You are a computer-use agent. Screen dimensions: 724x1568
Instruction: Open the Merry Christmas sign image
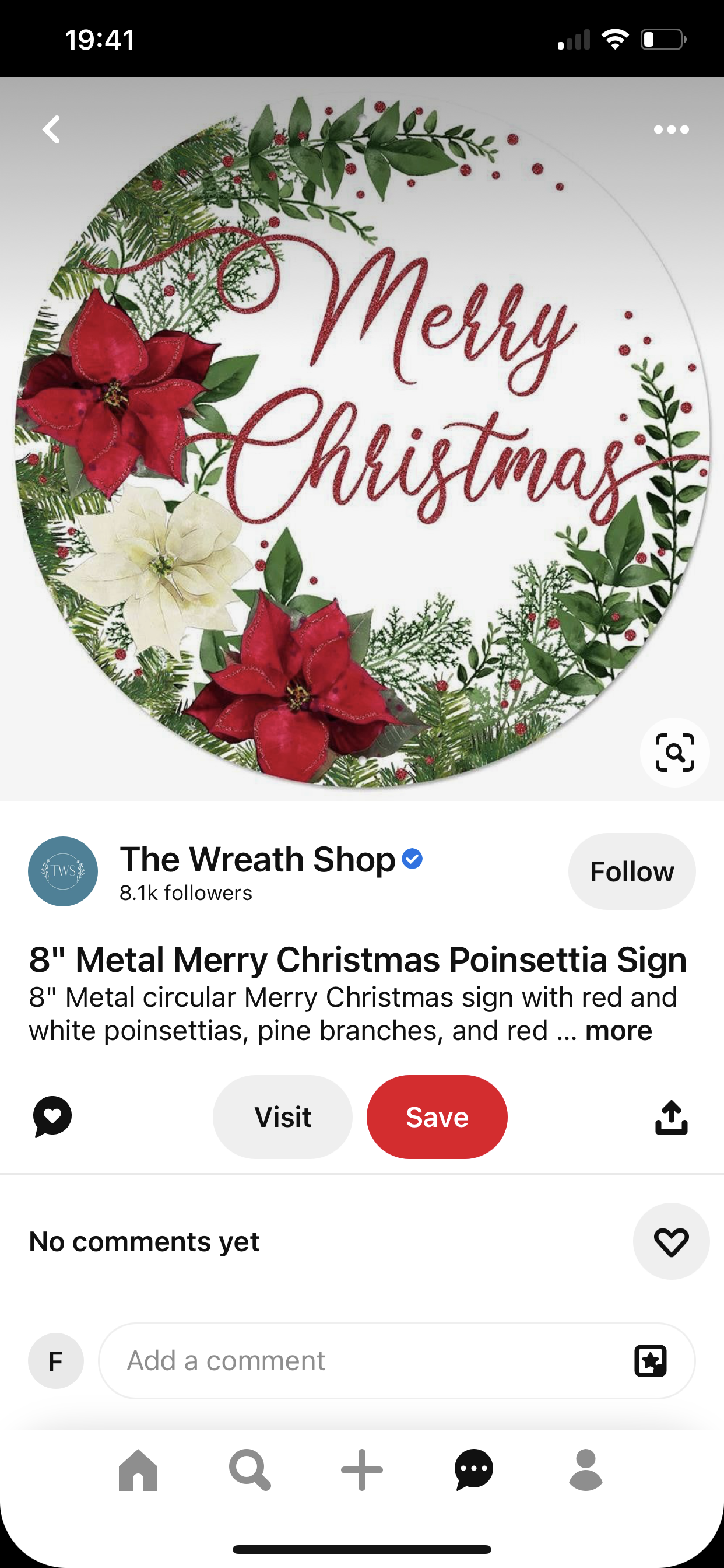[362, 439]
